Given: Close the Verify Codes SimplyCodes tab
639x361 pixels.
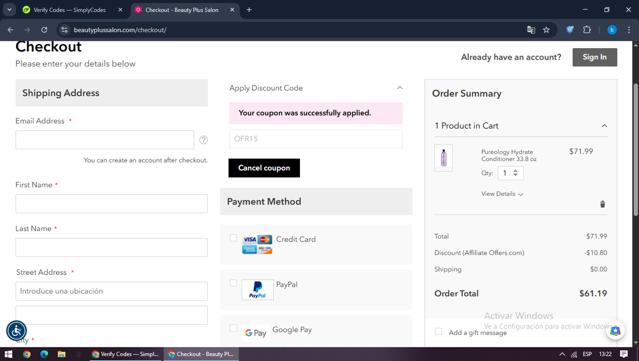Looking at the screenshot, I should [120, 10].
